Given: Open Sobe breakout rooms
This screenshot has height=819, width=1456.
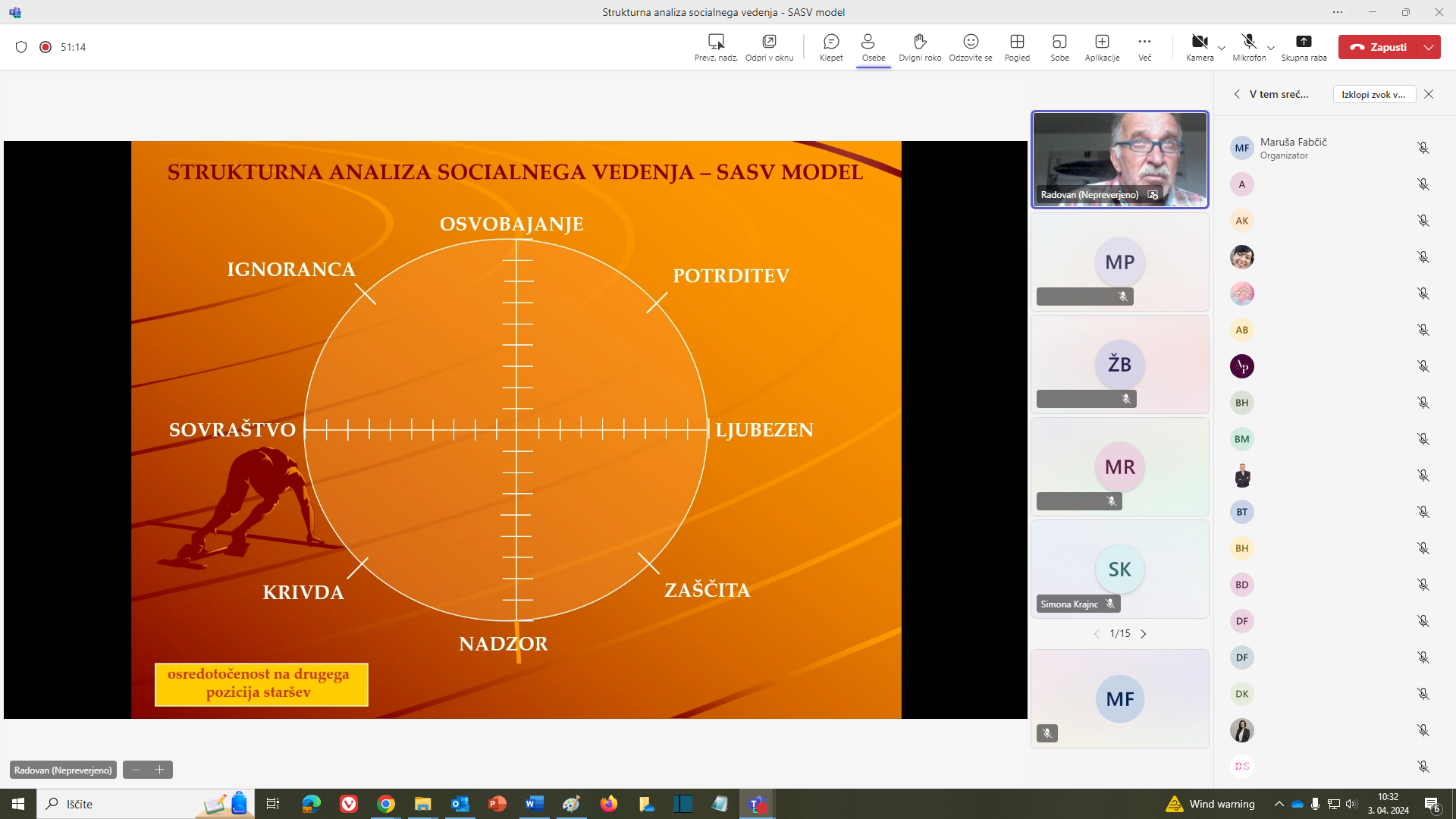Looking at the screenshot, I should 1059,47.
